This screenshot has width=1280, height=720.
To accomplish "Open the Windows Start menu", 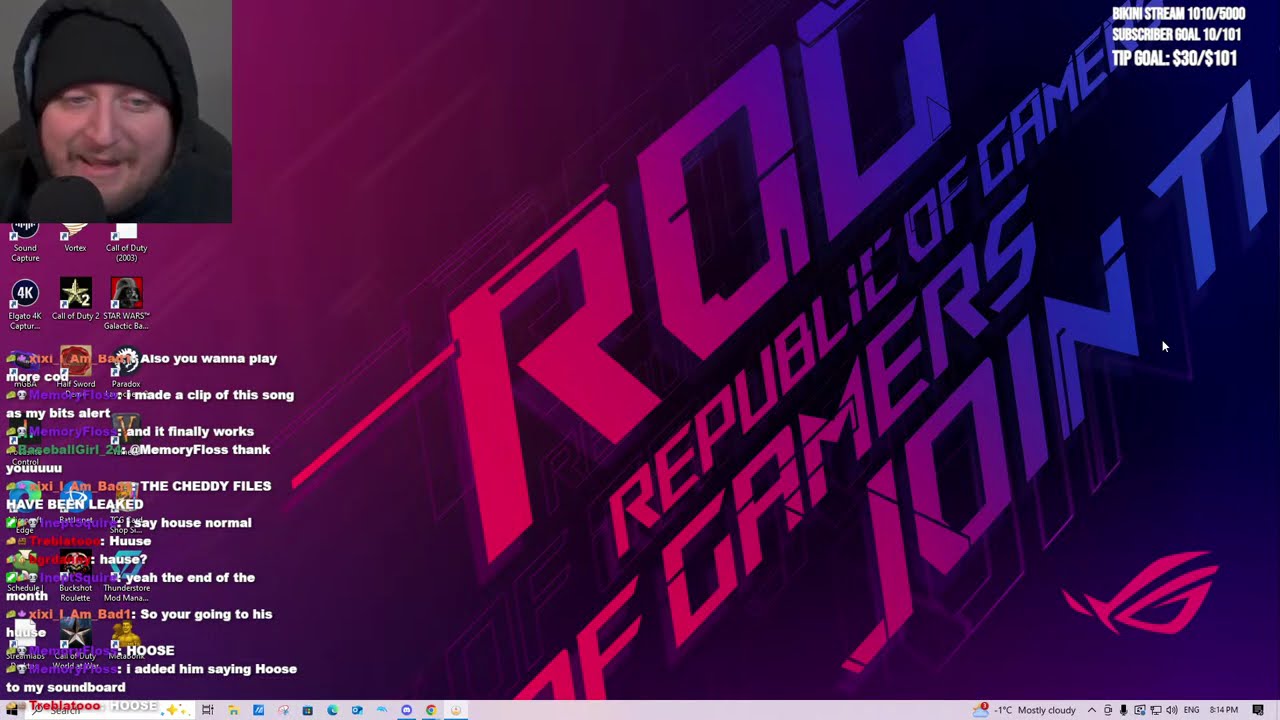I will 13,710.
